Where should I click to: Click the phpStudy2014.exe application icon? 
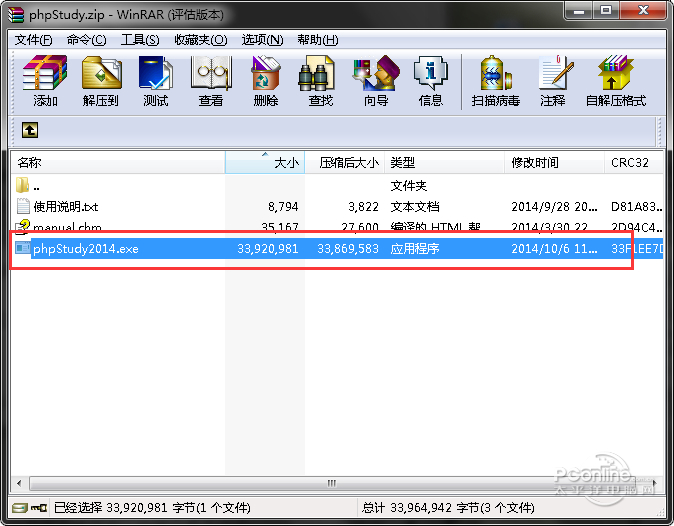22,248
